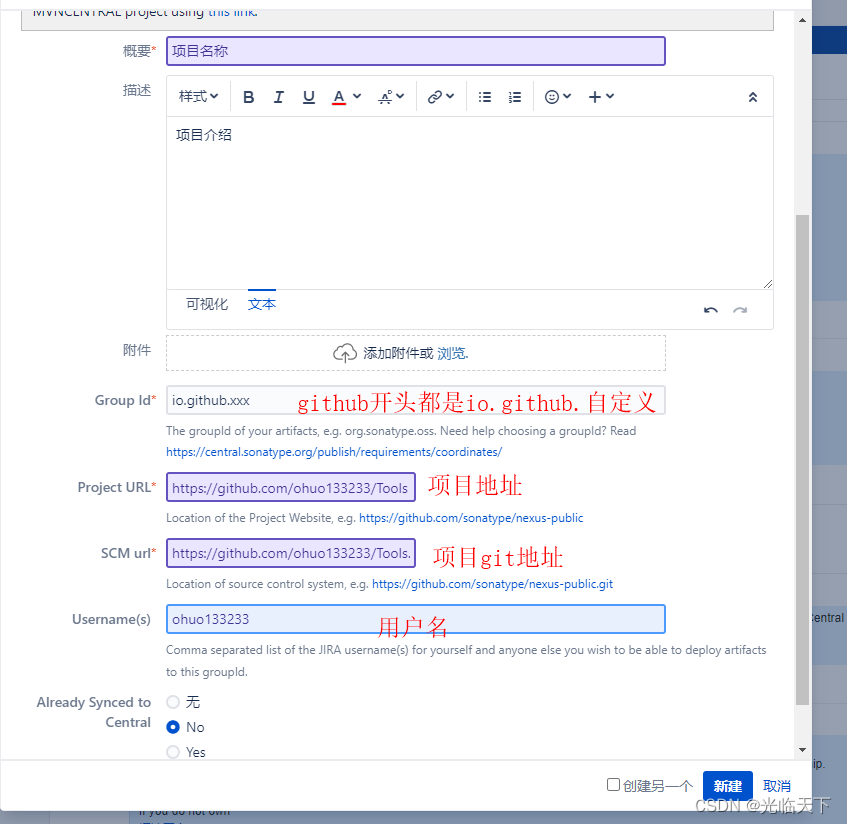This screenshot has height=824, width=847.
Task: Insert a numbered list
Action: pyautogui.click(x=515, y=97)
